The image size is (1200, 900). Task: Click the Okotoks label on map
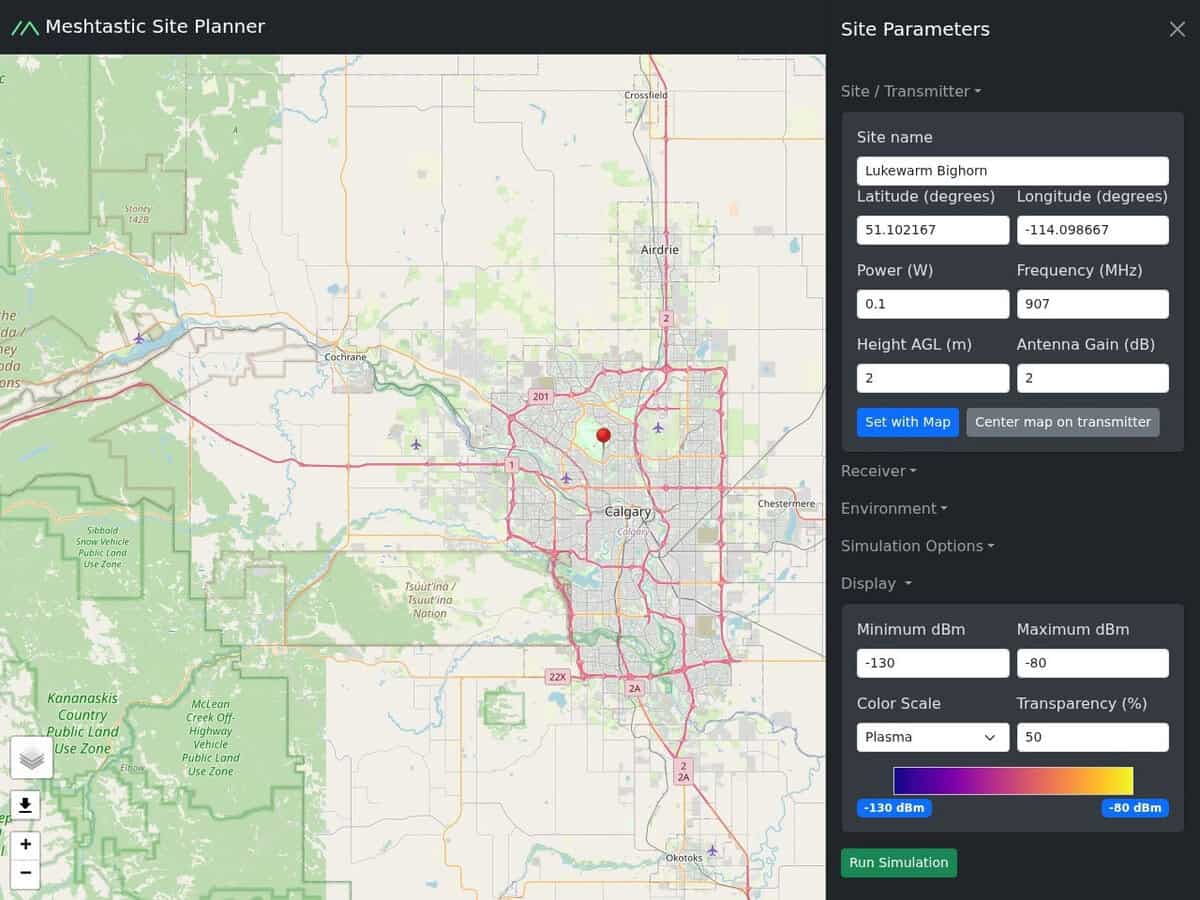[685, 858]
